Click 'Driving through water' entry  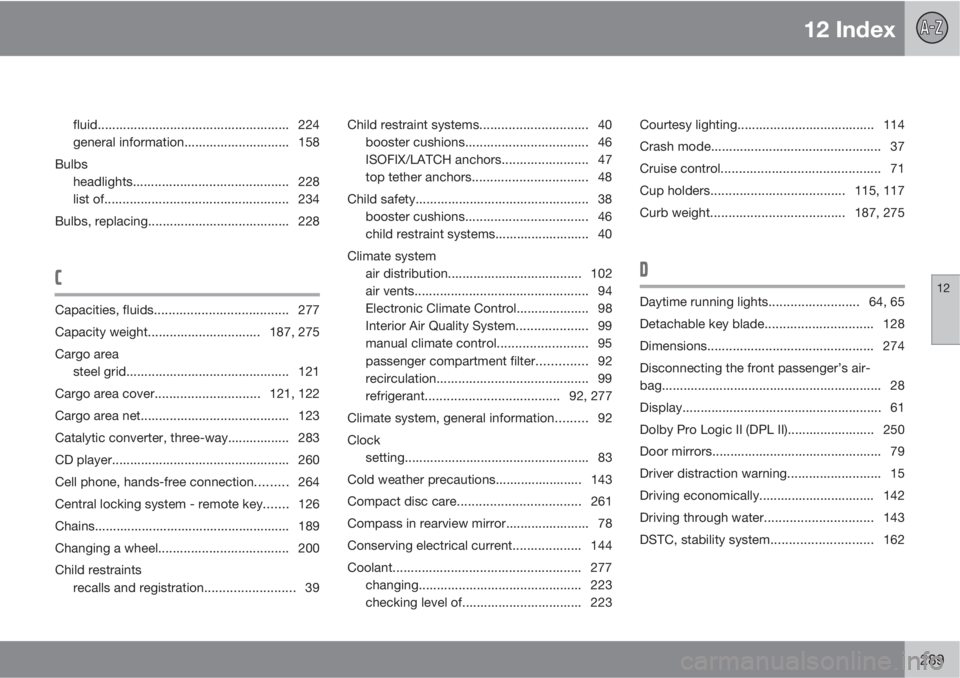tap(772, 518)
